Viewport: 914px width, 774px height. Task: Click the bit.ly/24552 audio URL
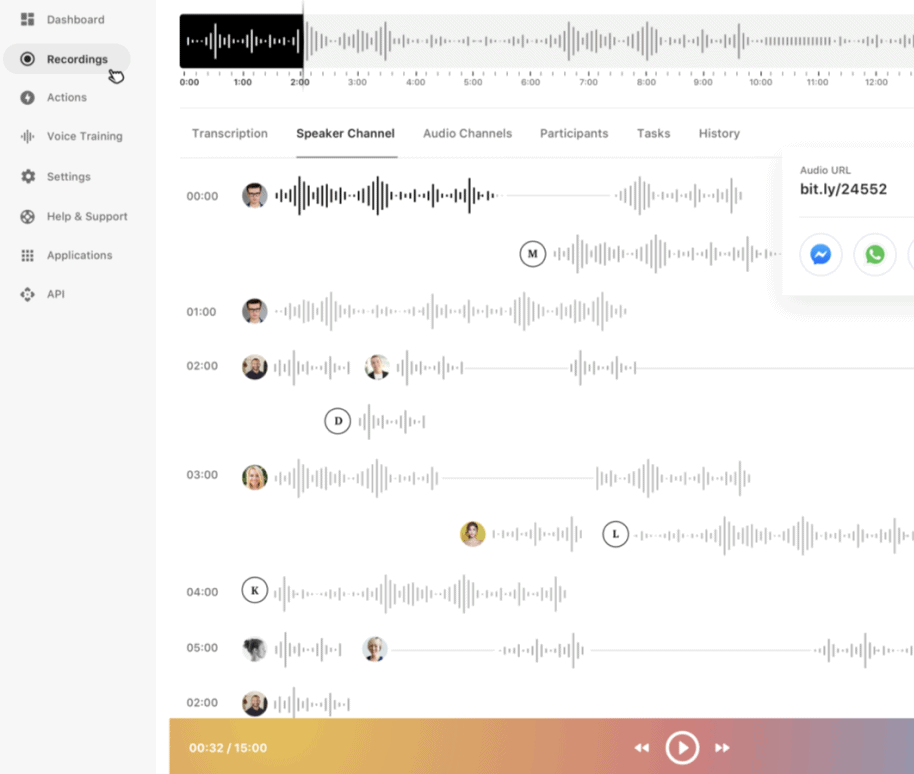843,189
